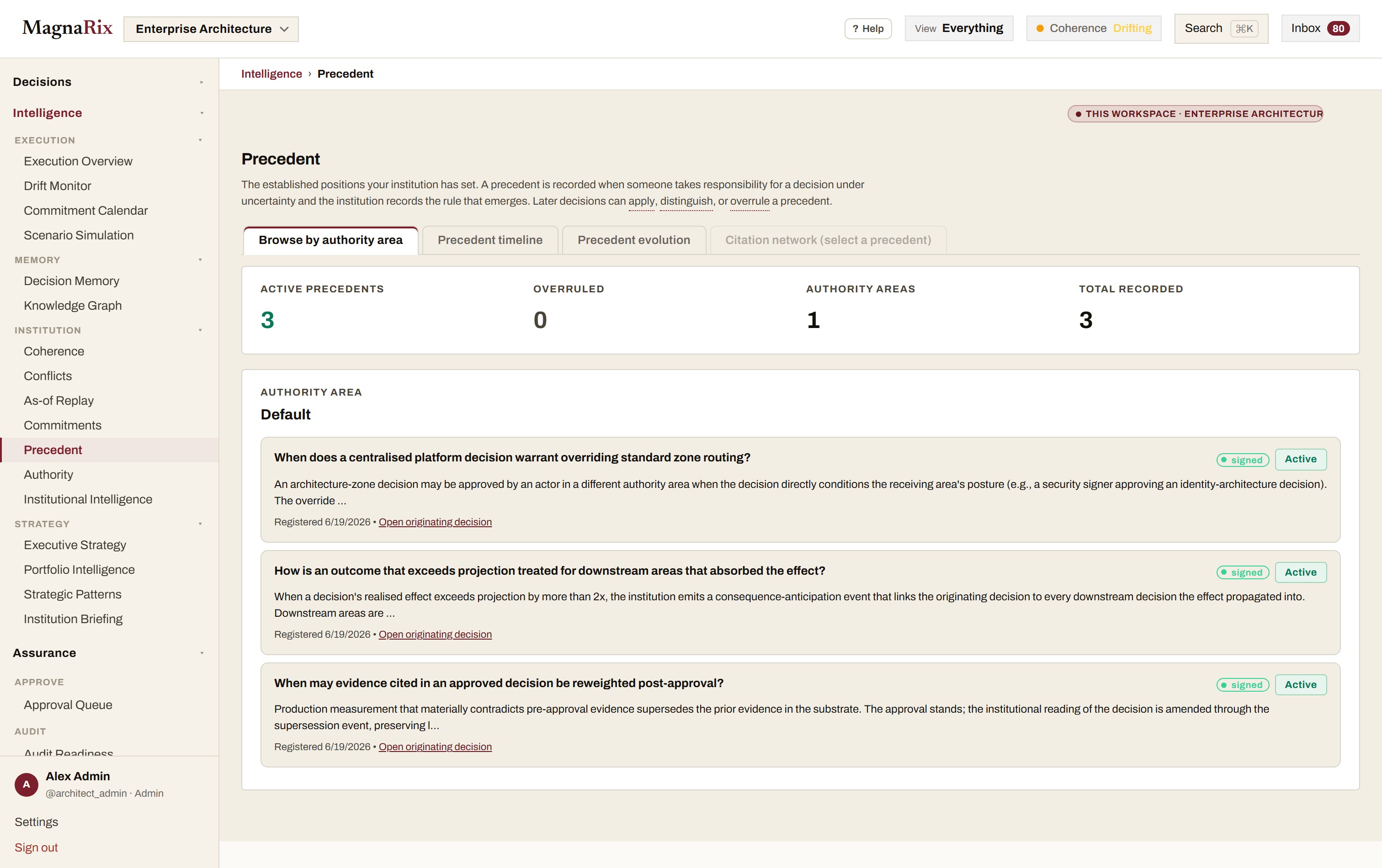Collapse the Execution subsection arrow
This screenshot has height=868, width=1382.
click(200, 140)
